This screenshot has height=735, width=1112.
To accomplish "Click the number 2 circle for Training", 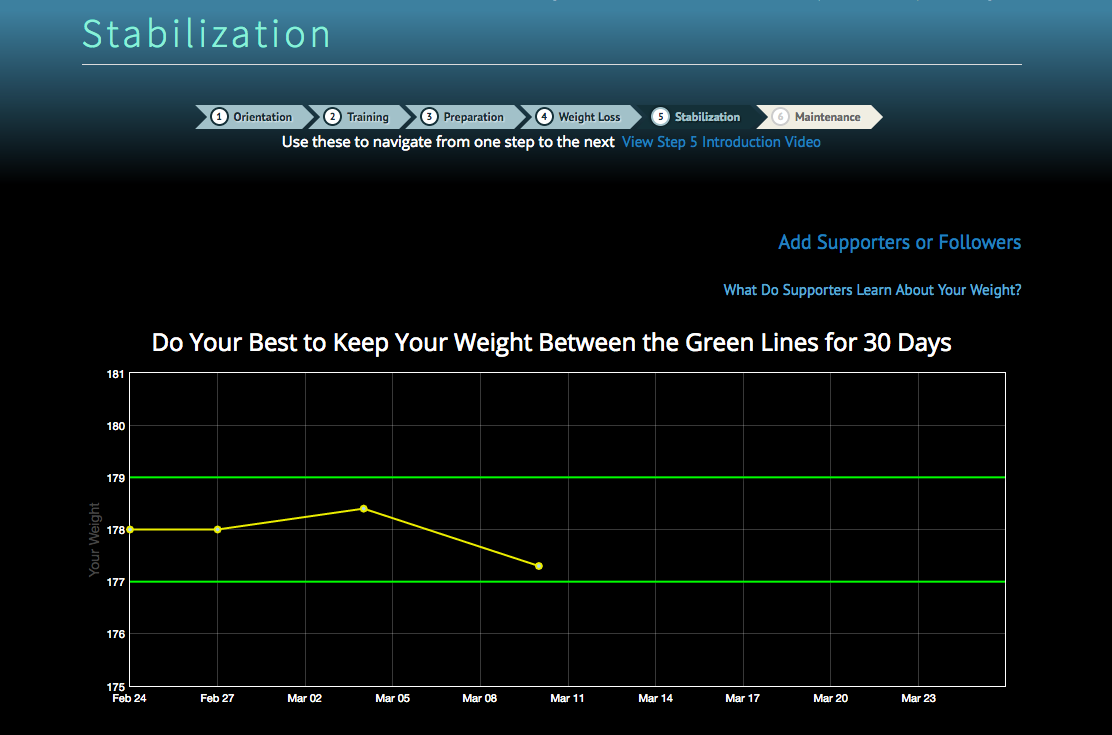I will pyautogui.click(x=333, y=117).
